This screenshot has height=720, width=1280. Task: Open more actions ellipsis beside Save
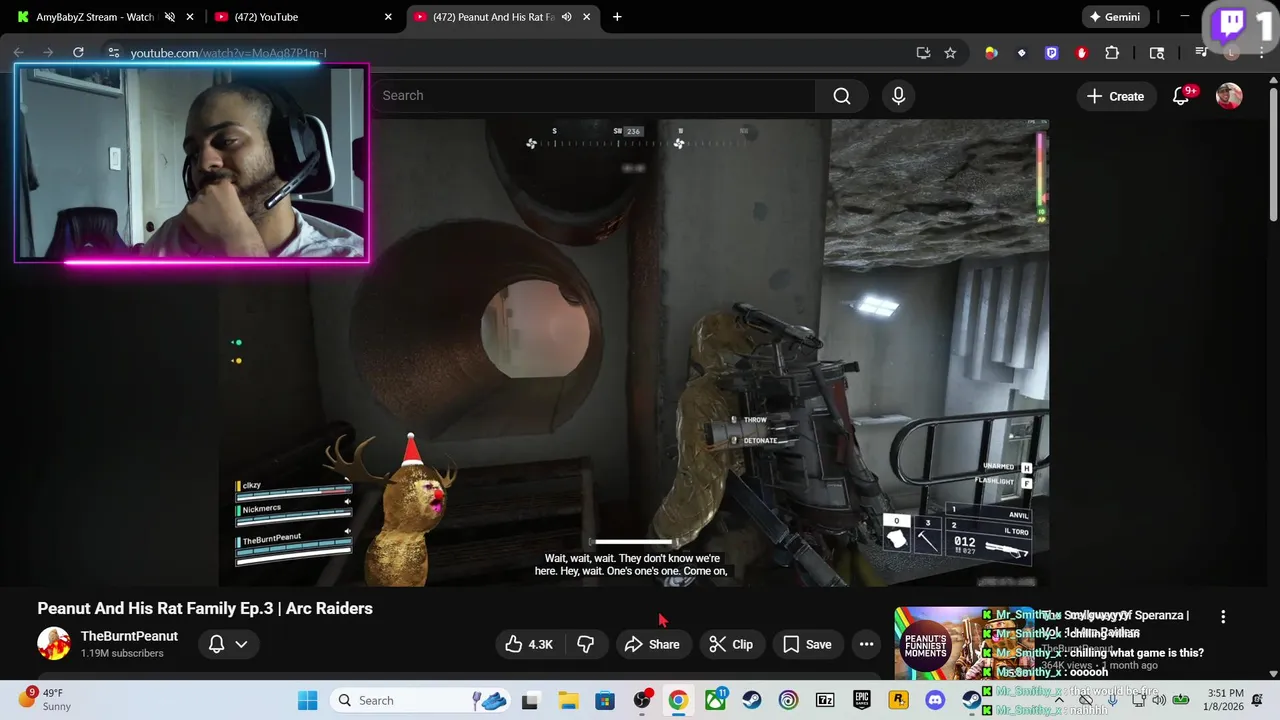867,645
